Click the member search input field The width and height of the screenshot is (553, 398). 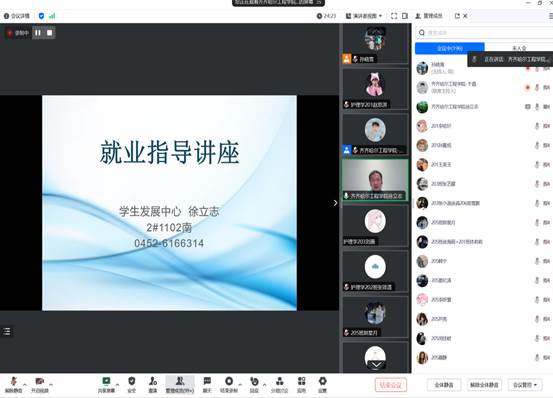484,33
